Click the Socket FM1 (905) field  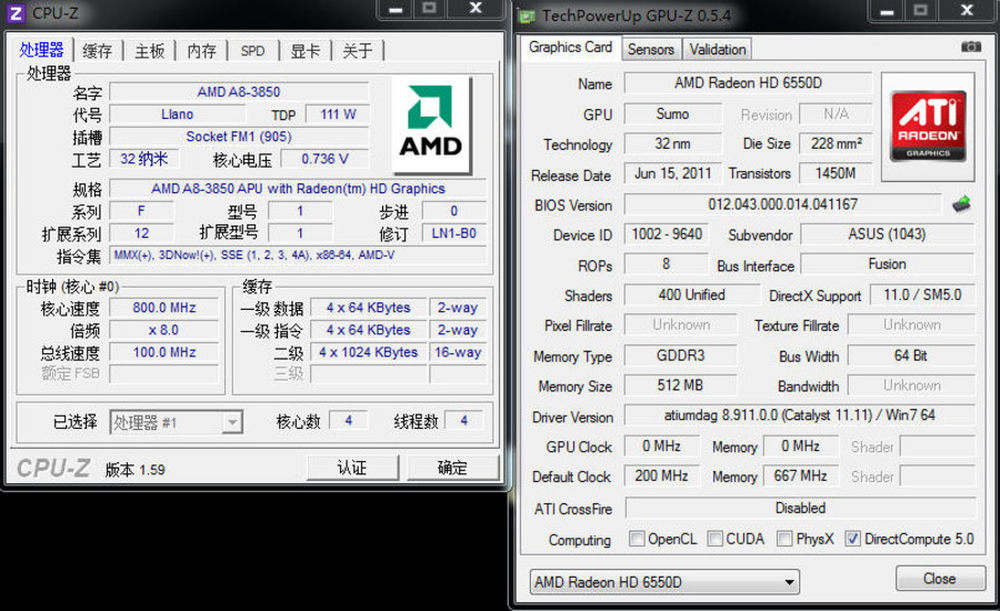(239, 136)
